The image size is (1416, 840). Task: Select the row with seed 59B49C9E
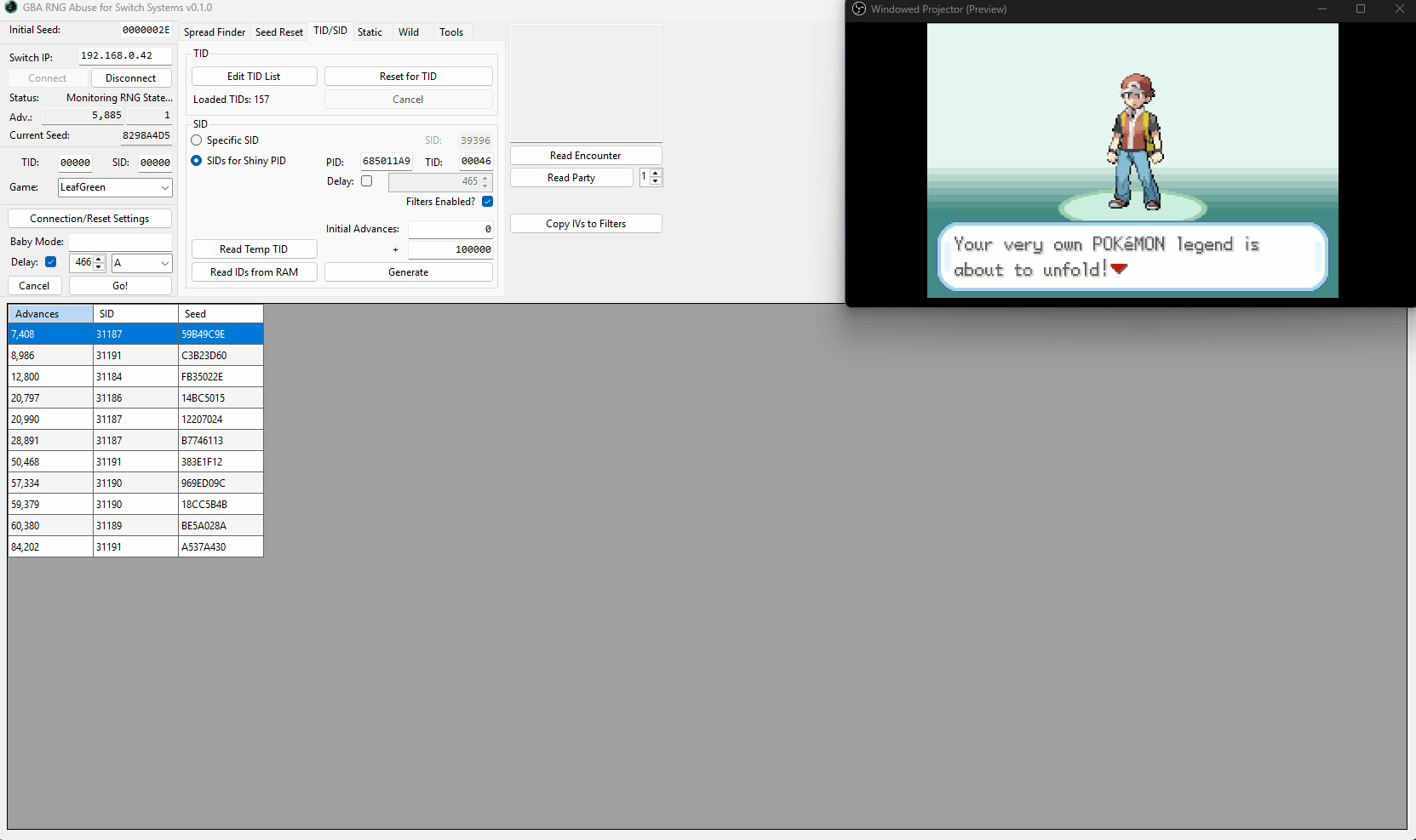coord(135,334)
